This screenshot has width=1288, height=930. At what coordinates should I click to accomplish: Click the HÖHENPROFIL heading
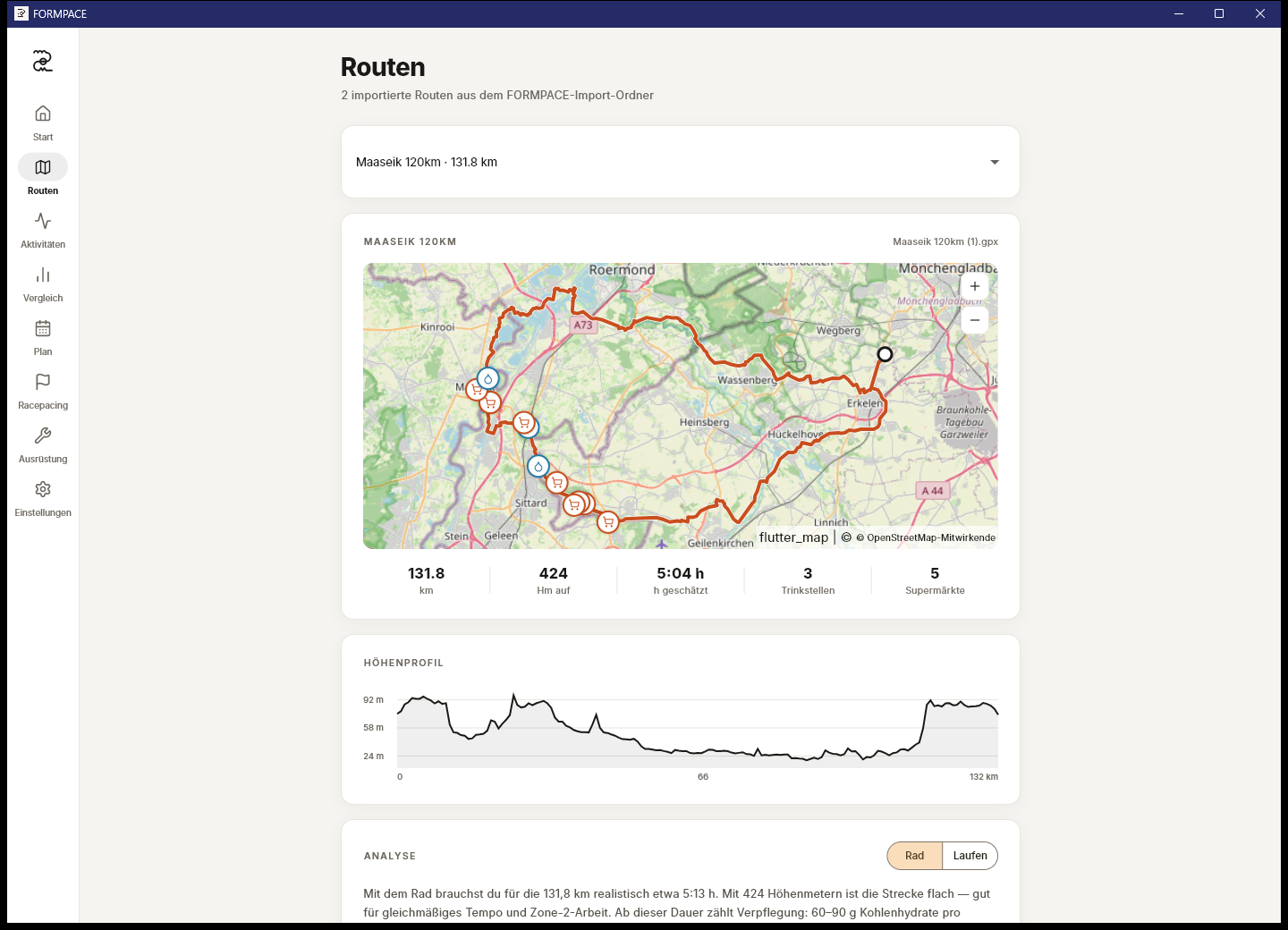[x=403, y=663]
